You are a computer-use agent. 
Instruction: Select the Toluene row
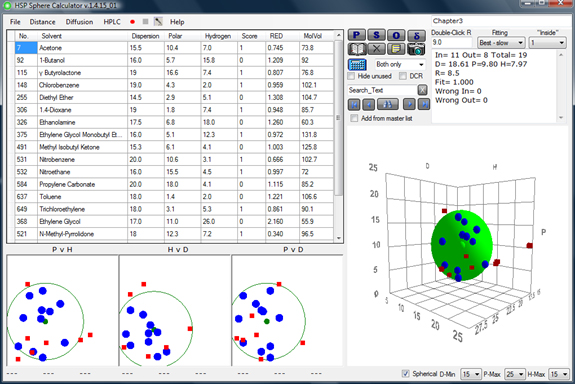(174, 197)
